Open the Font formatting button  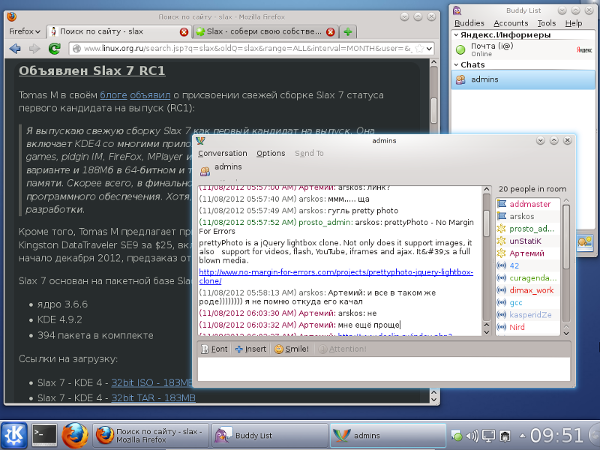pos(215,349)
